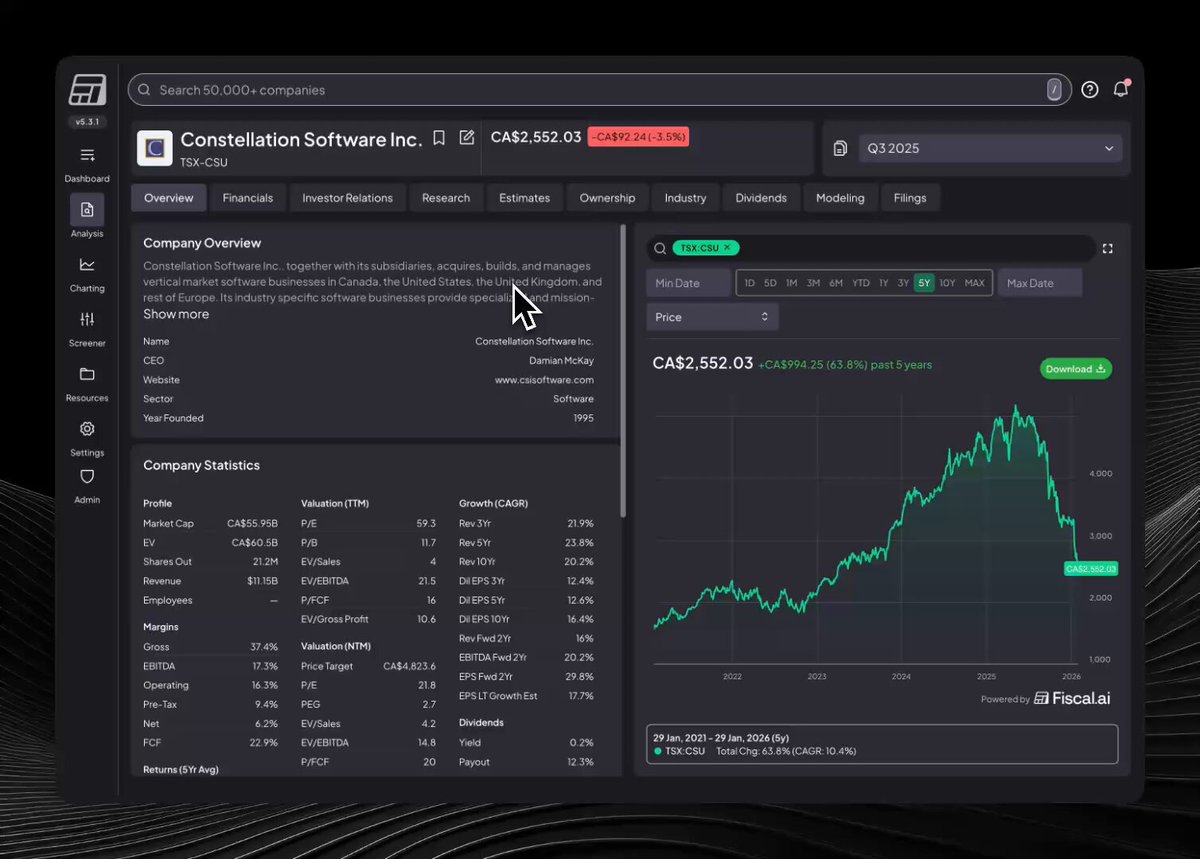1200x859 pixels.
Task: Expand the company description with Show more
Action: point(176,314)
